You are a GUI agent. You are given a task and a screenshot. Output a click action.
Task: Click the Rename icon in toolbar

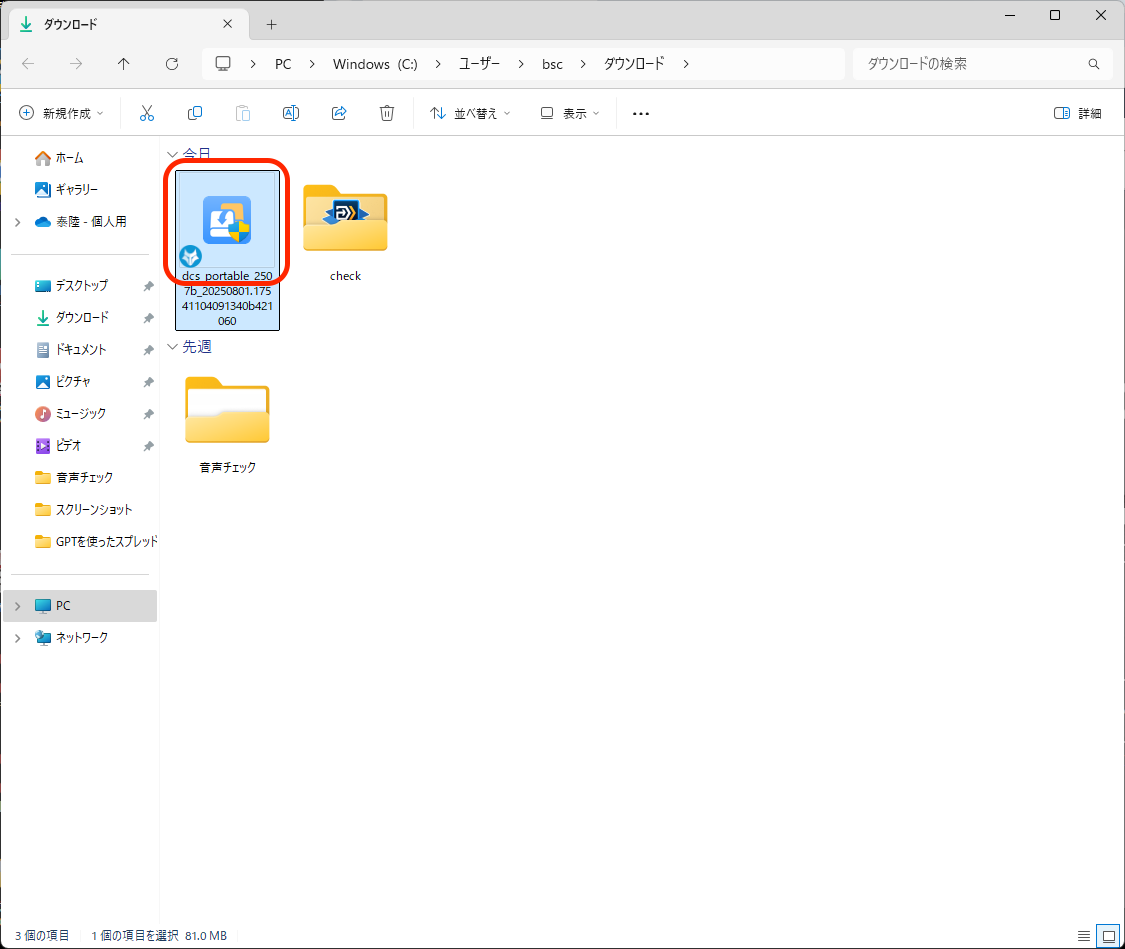(x=291, y=113)
